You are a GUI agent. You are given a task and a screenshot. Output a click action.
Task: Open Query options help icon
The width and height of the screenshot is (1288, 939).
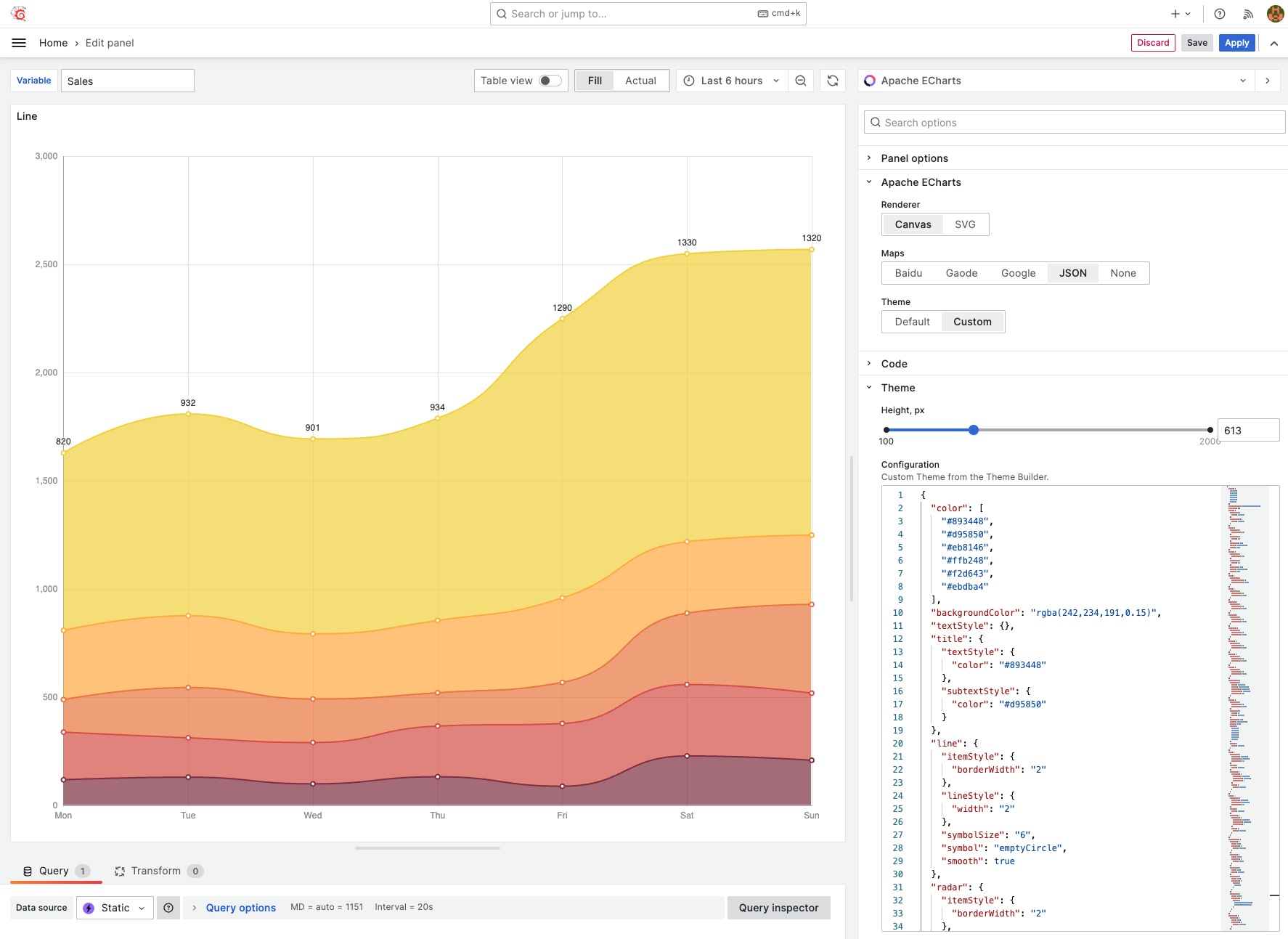coord(168,907)
